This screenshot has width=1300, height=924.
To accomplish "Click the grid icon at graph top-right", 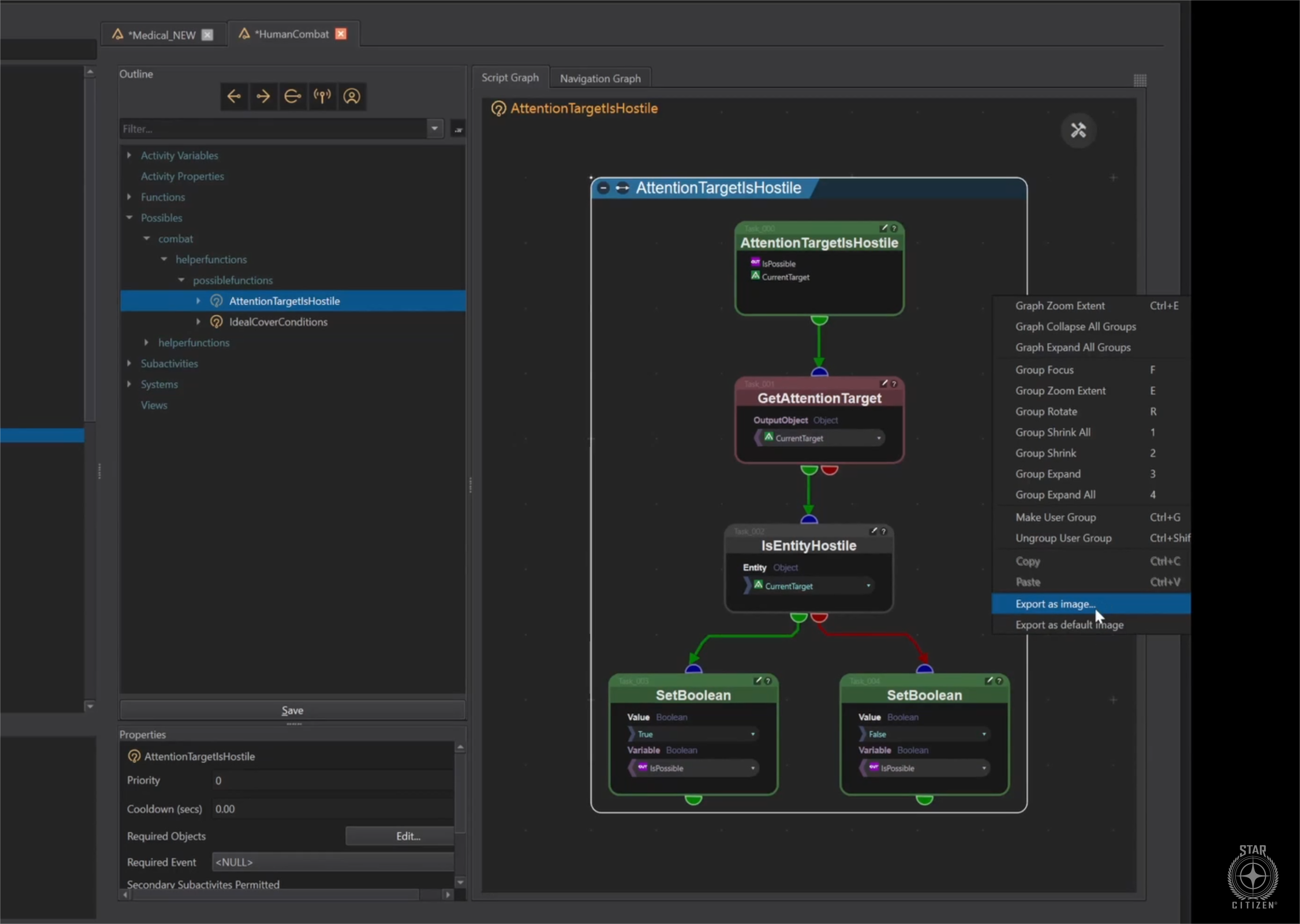I will [x=1139, y=80].
